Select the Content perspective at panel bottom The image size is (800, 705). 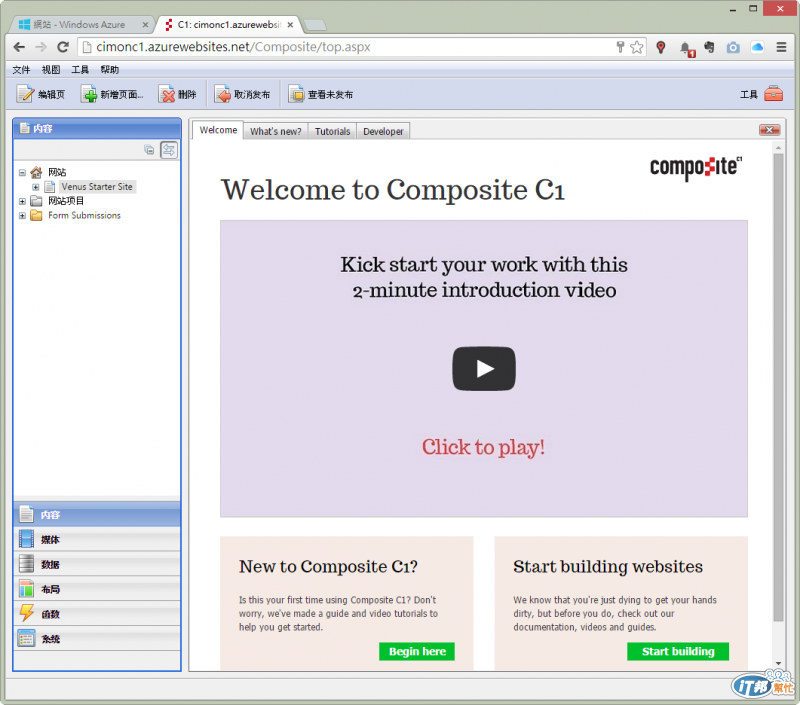pos(97,515)
